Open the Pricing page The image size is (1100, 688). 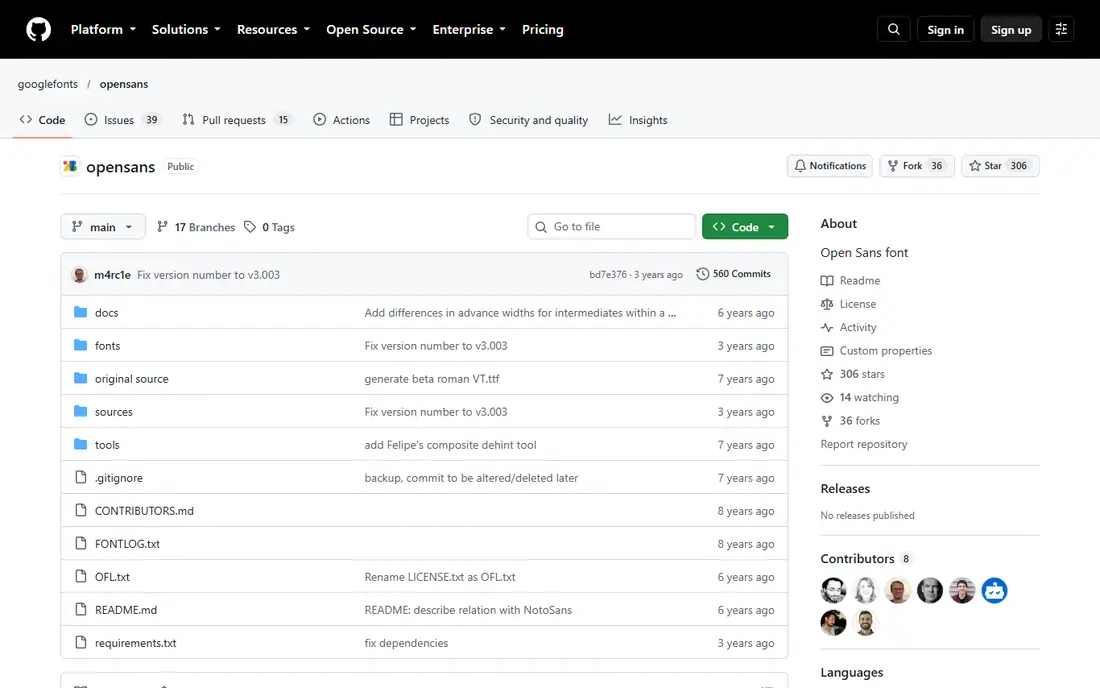click(x=542, y=29)
